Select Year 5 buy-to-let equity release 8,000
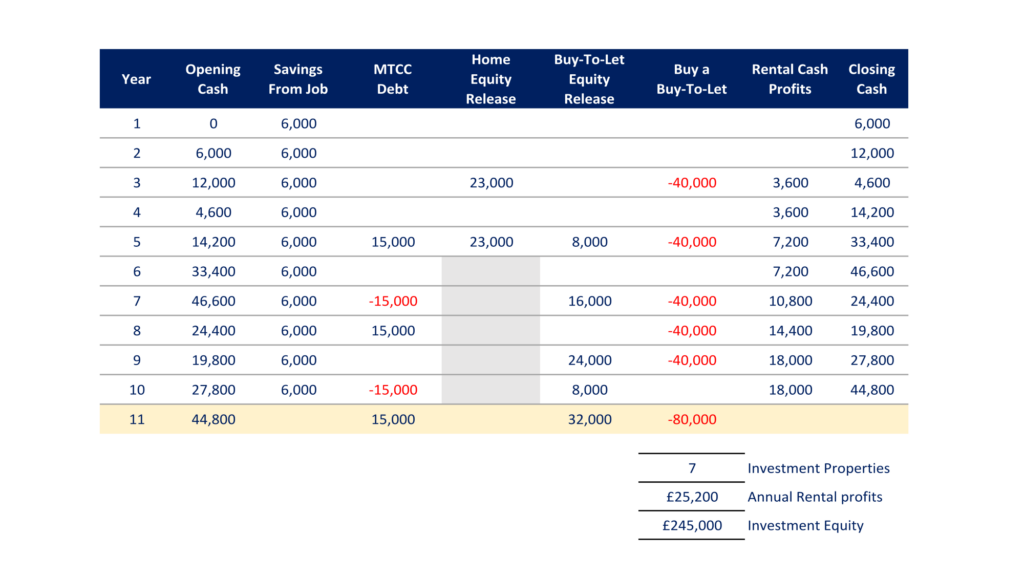The width and height of the screenshot is (1024, 576). 590,242
